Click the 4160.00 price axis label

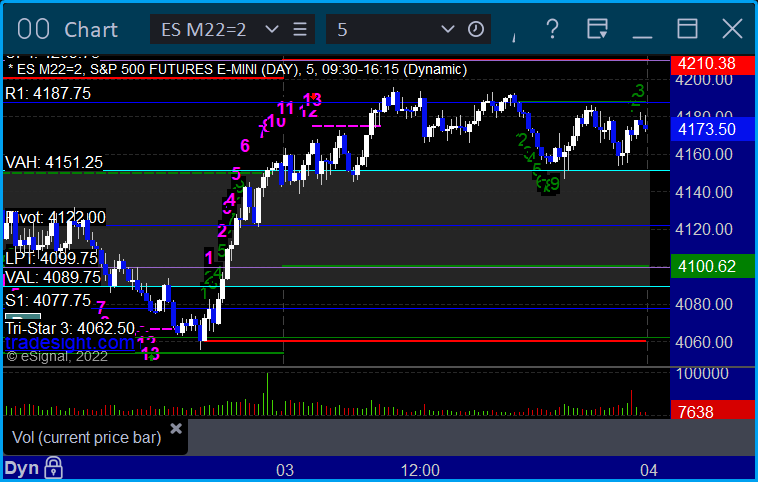pyautogui.click(x=704, y=155)
